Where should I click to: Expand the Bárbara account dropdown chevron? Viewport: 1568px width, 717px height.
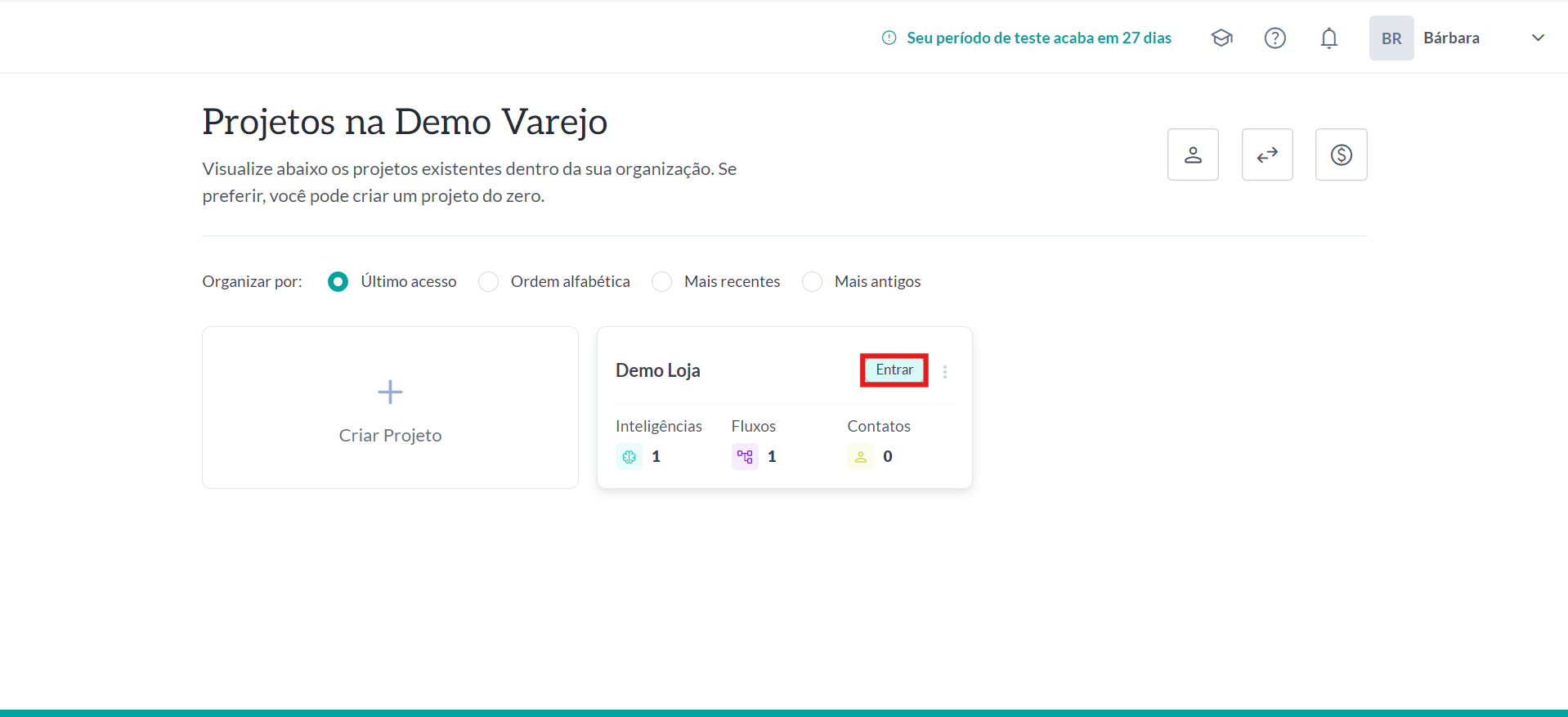click(1537, 38)
